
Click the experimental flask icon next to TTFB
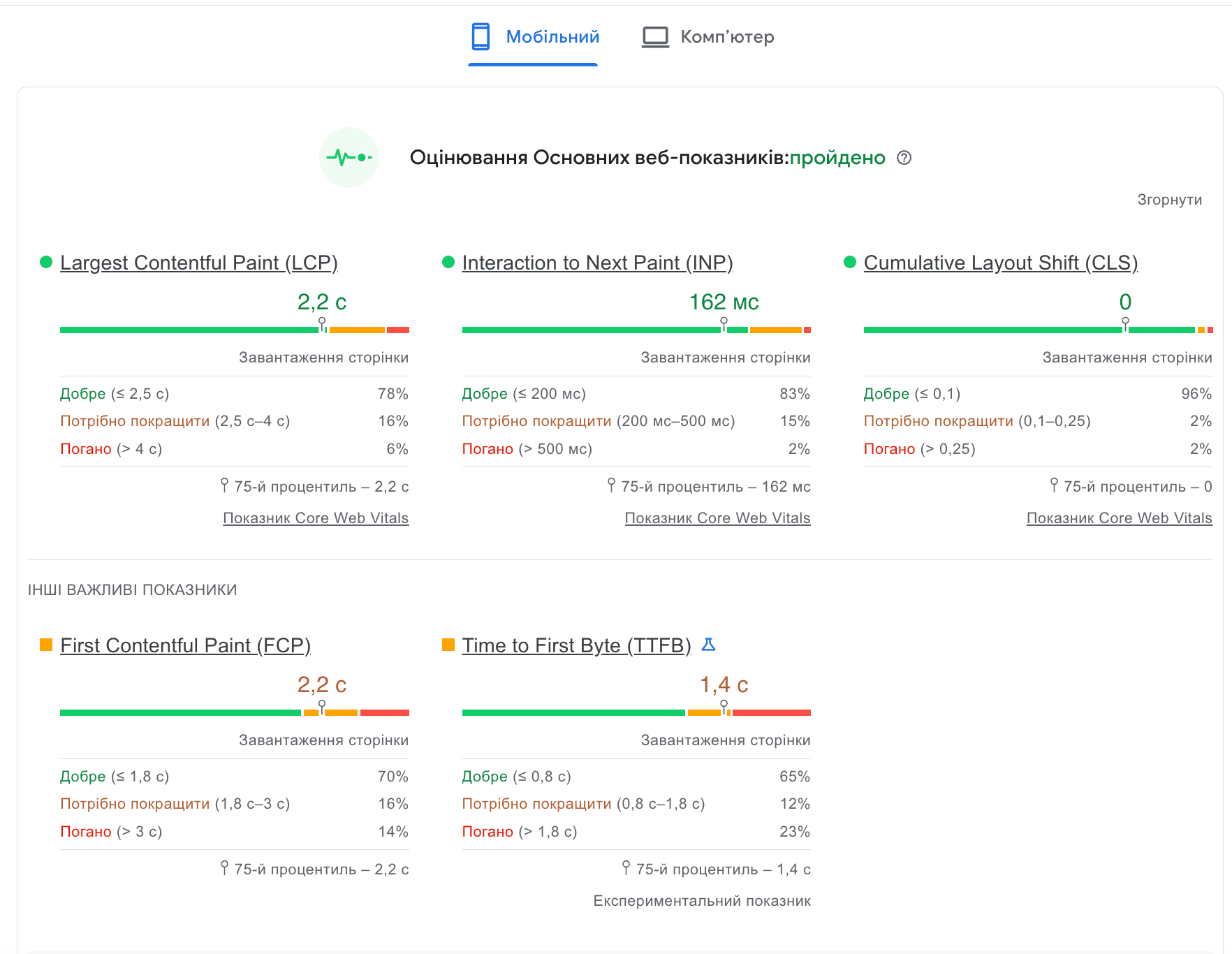click(x=708, y=645)
